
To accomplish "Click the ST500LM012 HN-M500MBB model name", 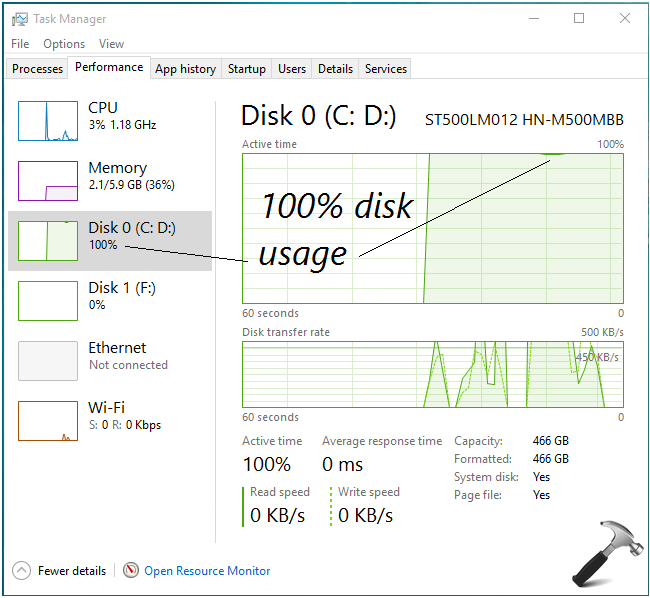I will tap(524, 120).
